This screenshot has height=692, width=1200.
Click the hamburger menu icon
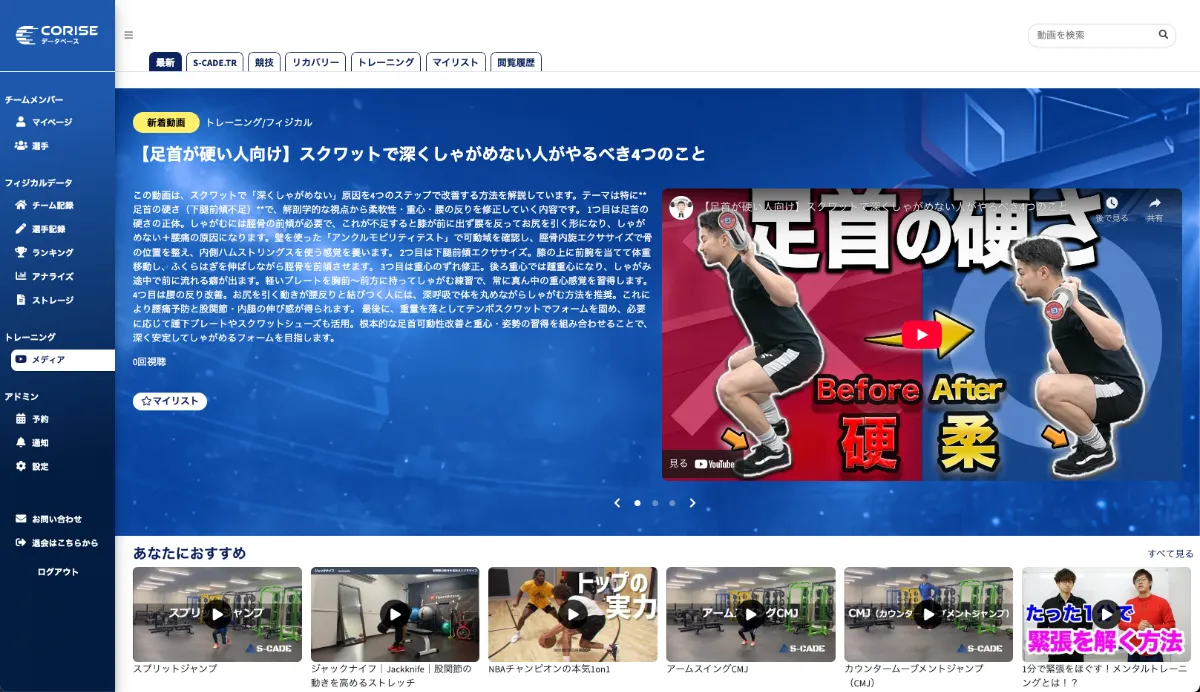pyautogui.click(x=128, y=35)
